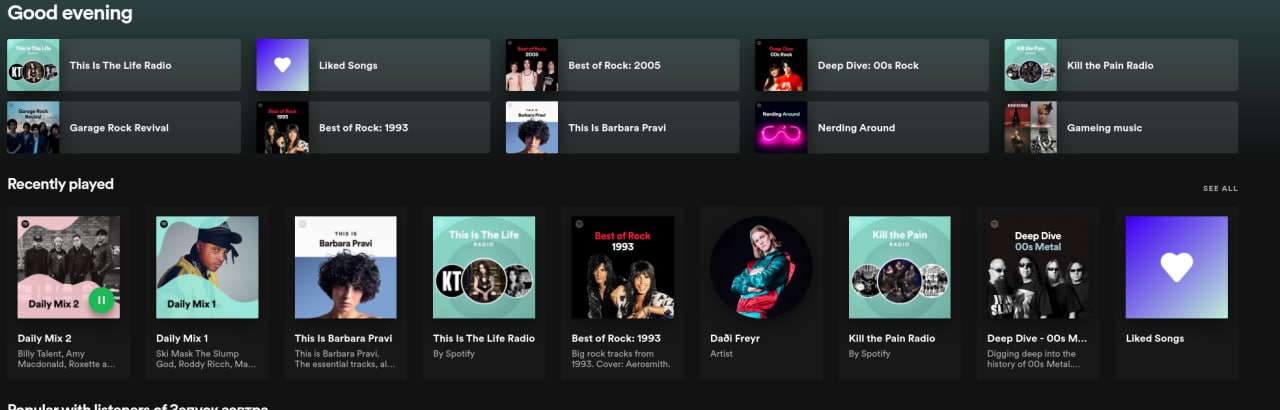Click Best of Rock: 2005 shortcut cover
The height and width of the screenshot is (410, 1280).
[x=531, y=65]
